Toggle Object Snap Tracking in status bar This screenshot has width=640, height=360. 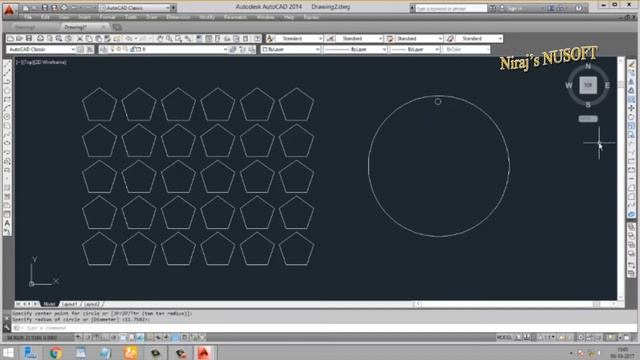(140, 338)
